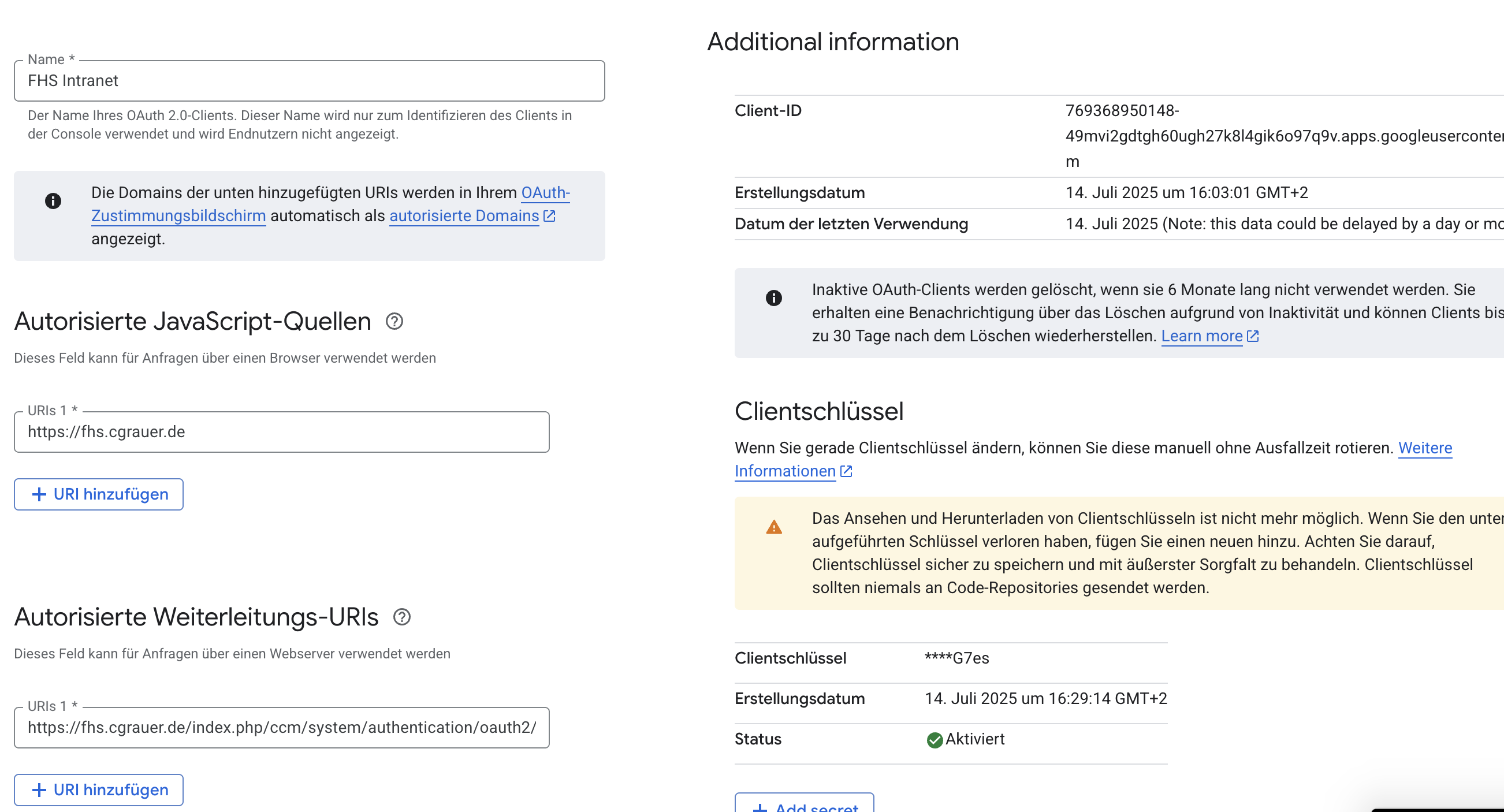Click info icon in the Domains notice
This screenshot has height=812, width=1504.
click(53, 201)
